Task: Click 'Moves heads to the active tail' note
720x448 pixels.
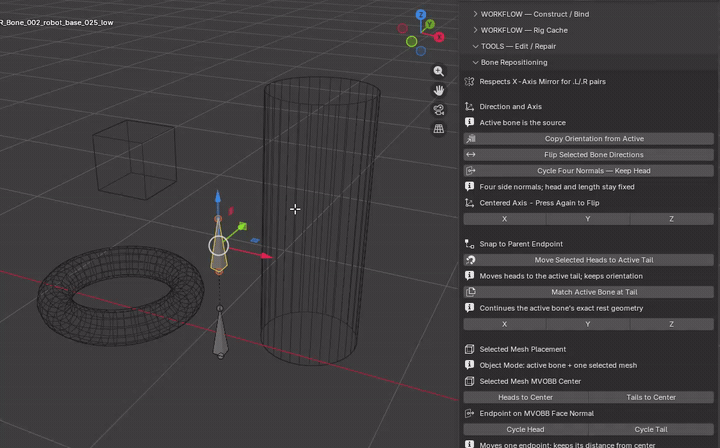Action: 561,276
